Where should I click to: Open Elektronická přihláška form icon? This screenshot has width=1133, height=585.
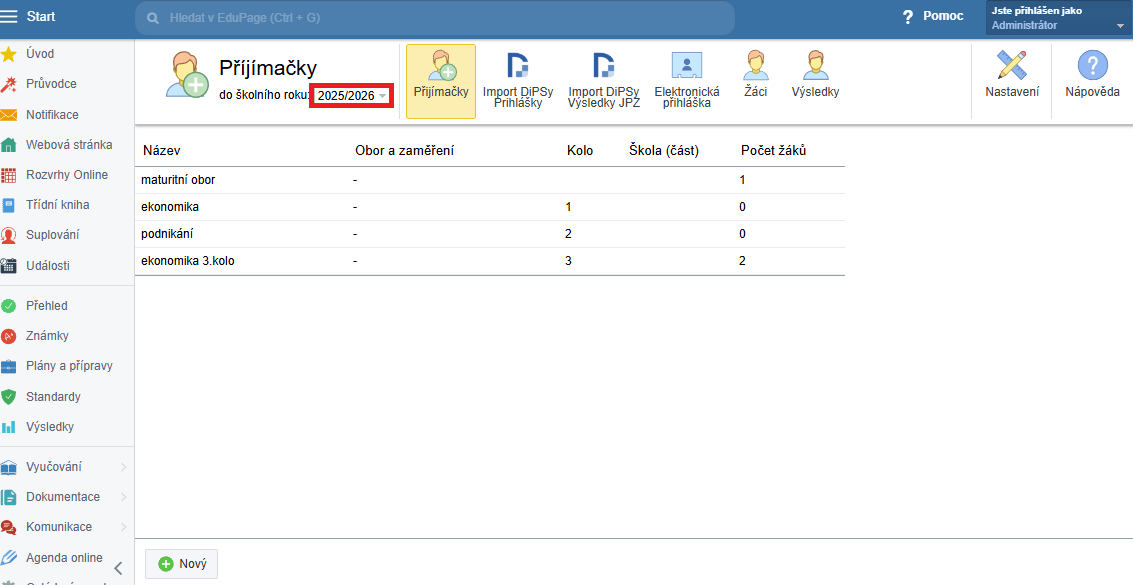click(x=686, y=65)
